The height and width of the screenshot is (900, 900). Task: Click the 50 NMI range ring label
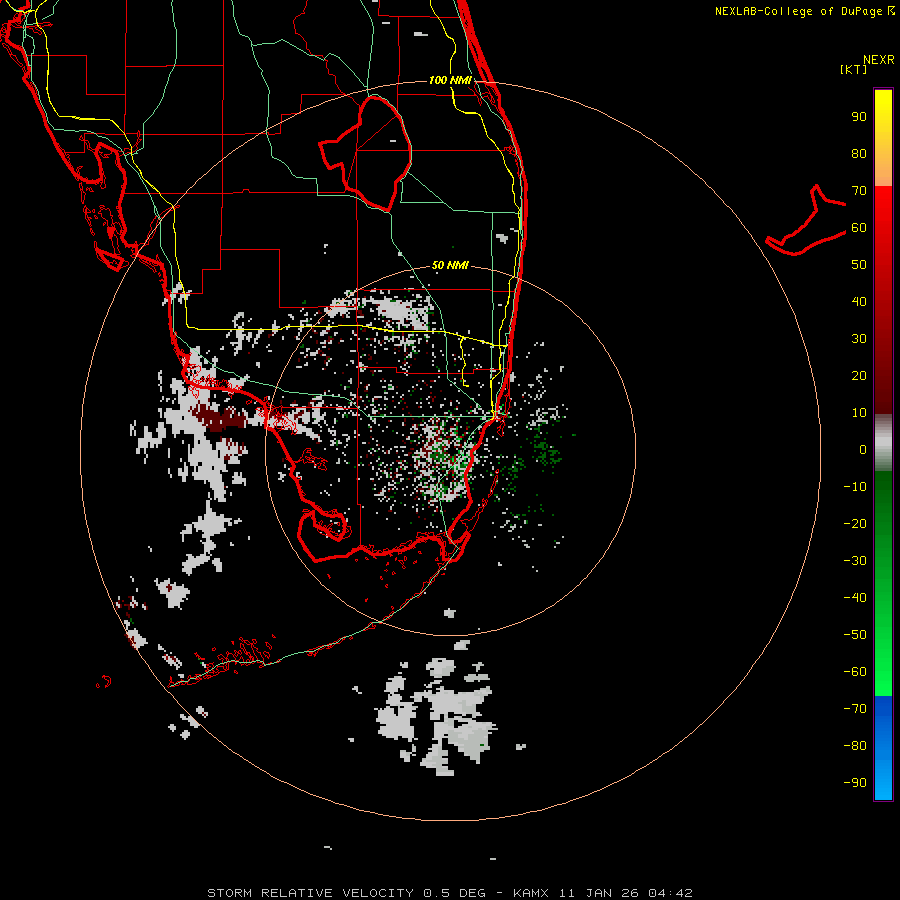[450, 265]
